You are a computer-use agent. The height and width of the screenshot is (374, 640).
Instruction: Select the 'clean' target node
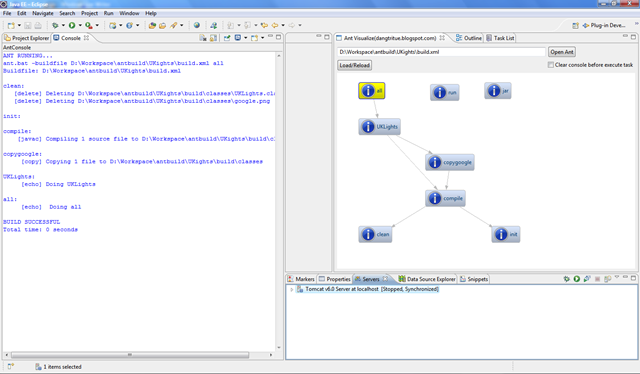pos(375,234)
